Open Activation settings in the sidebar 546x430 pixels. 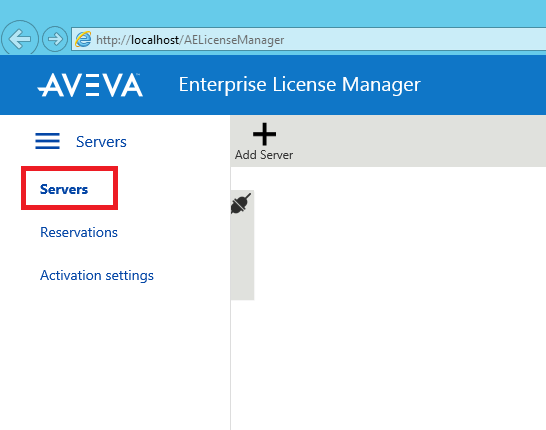click(x=97, y=275)
